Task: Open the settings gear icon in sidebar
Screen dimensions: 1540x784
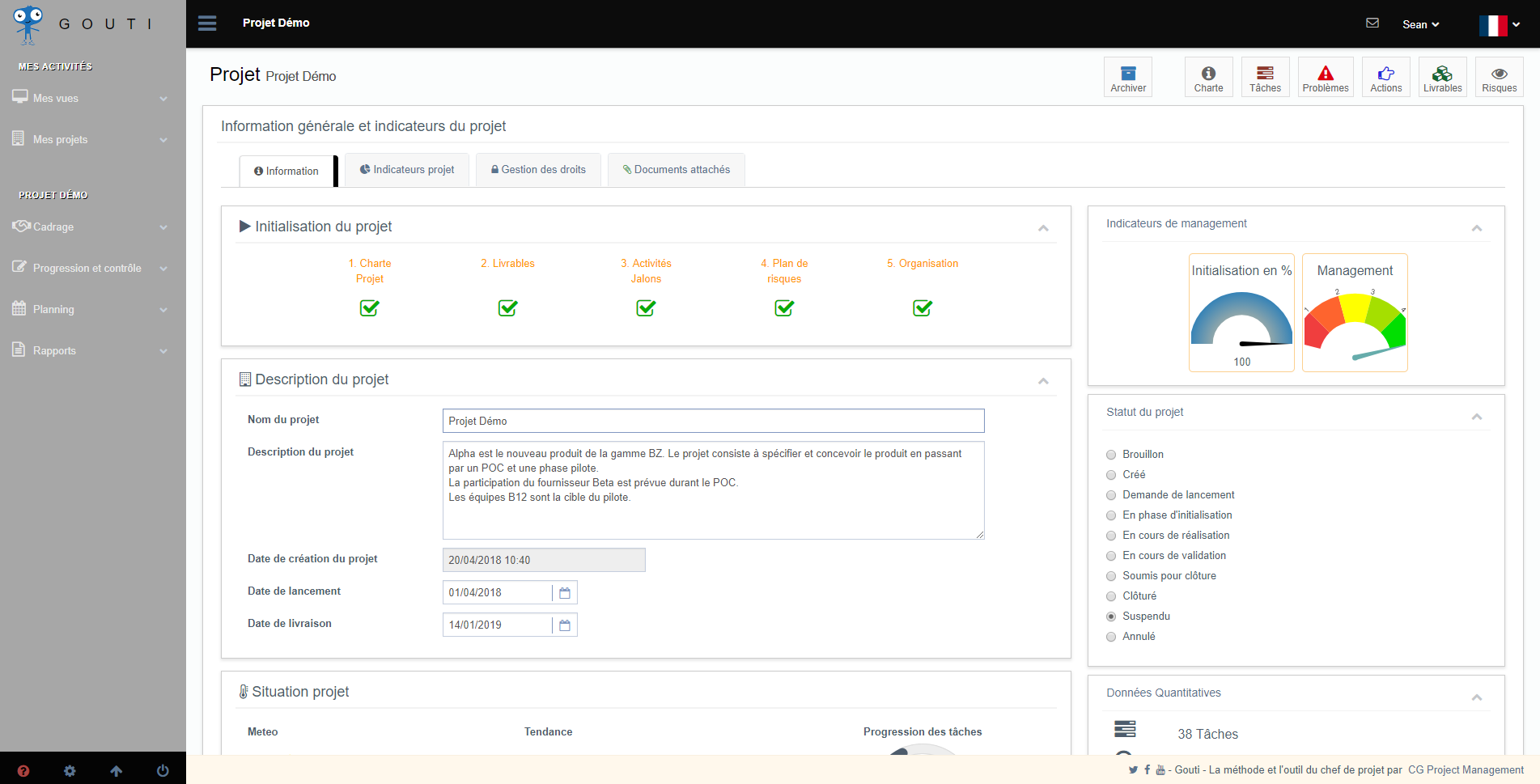Action: tap(70, 771)
